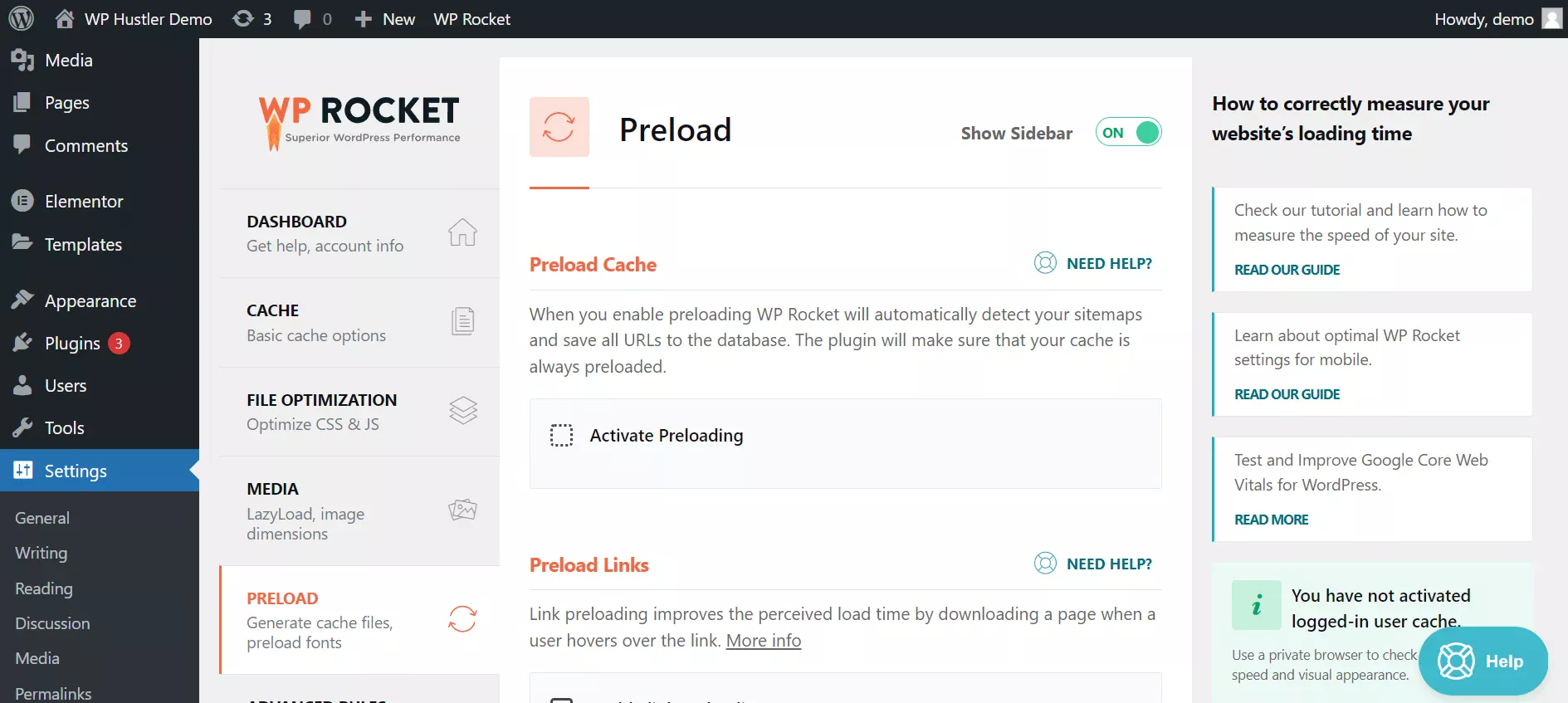Image resolution: width=1568 pixels, height=703 pixels.
Task: Expand the Users menu
Action: pos(65,385)
